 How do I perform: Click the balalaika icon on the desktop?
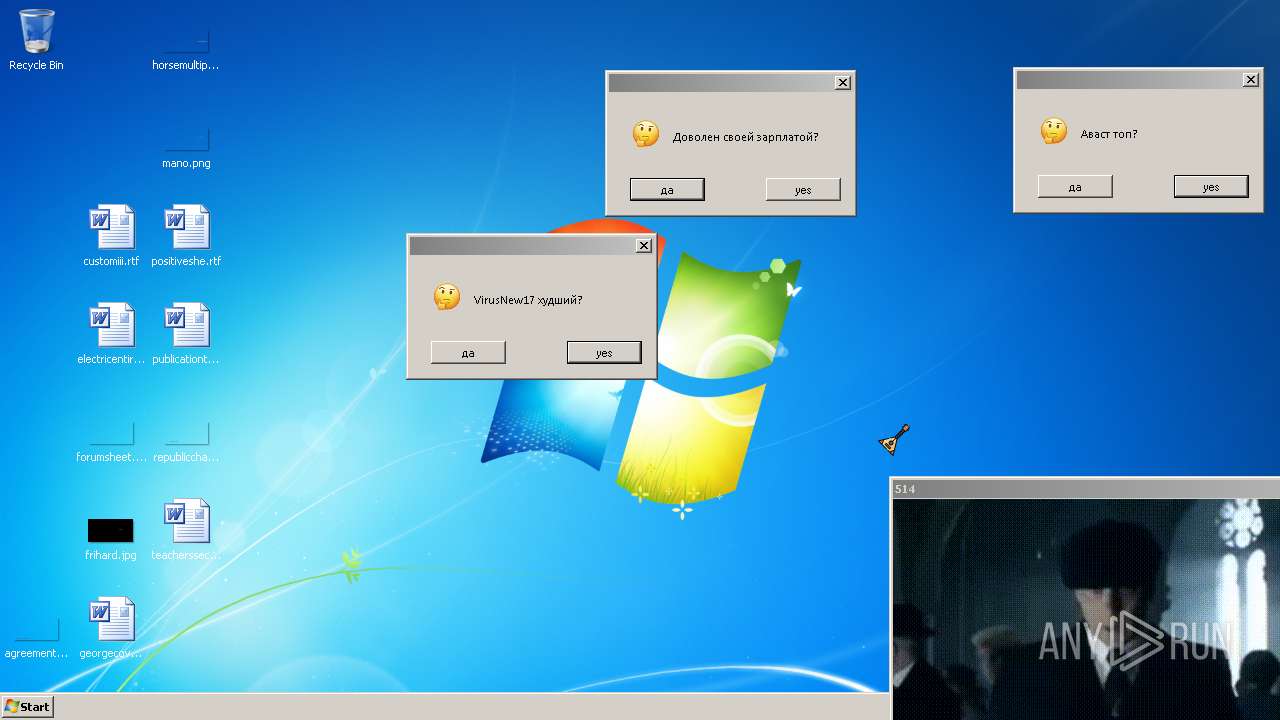coord(894,439)
